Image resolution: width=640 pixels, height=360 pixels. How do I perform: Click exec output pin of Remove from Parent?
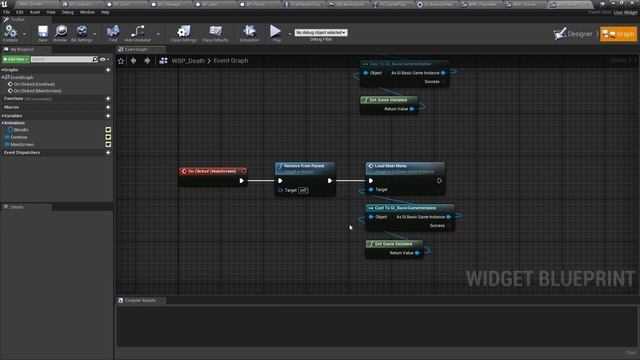(330, 180)
